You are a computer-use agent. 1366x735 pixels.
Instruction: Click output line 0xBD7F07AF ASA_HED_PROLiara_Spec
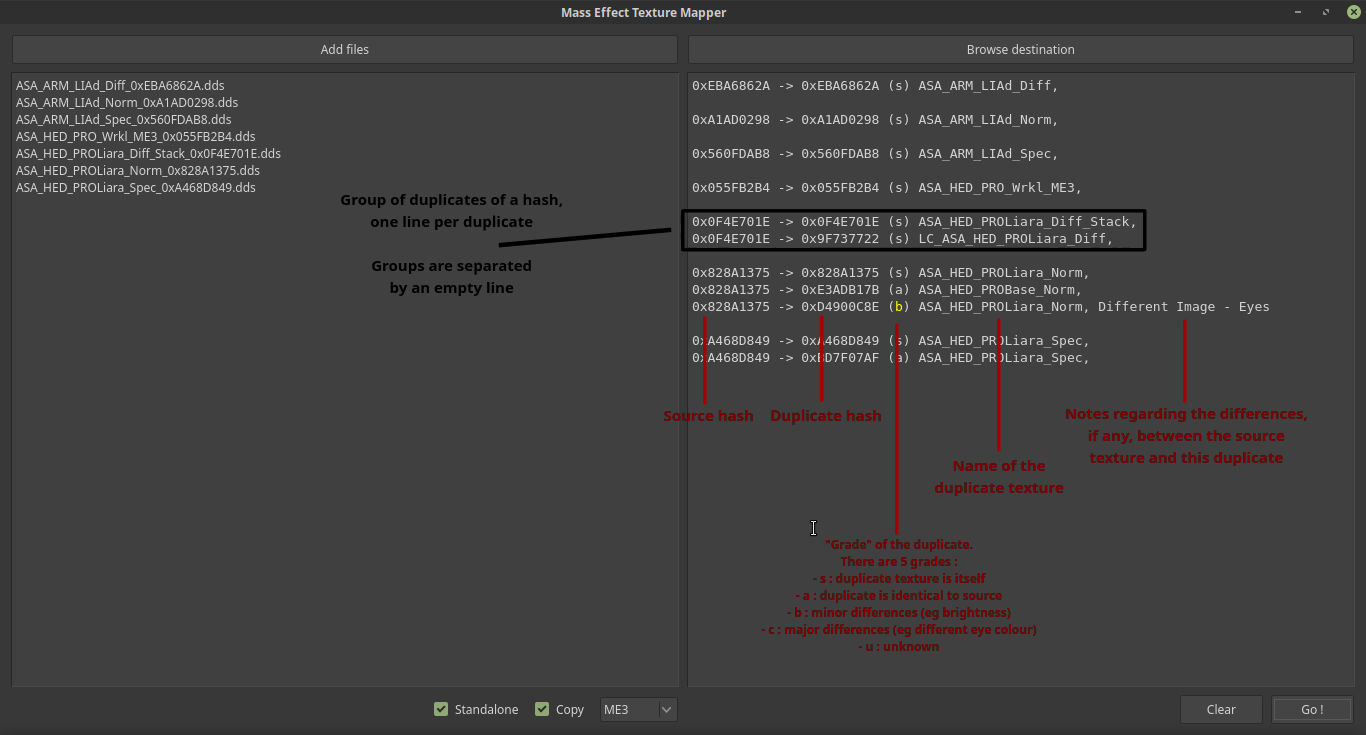tap(890, 358)
